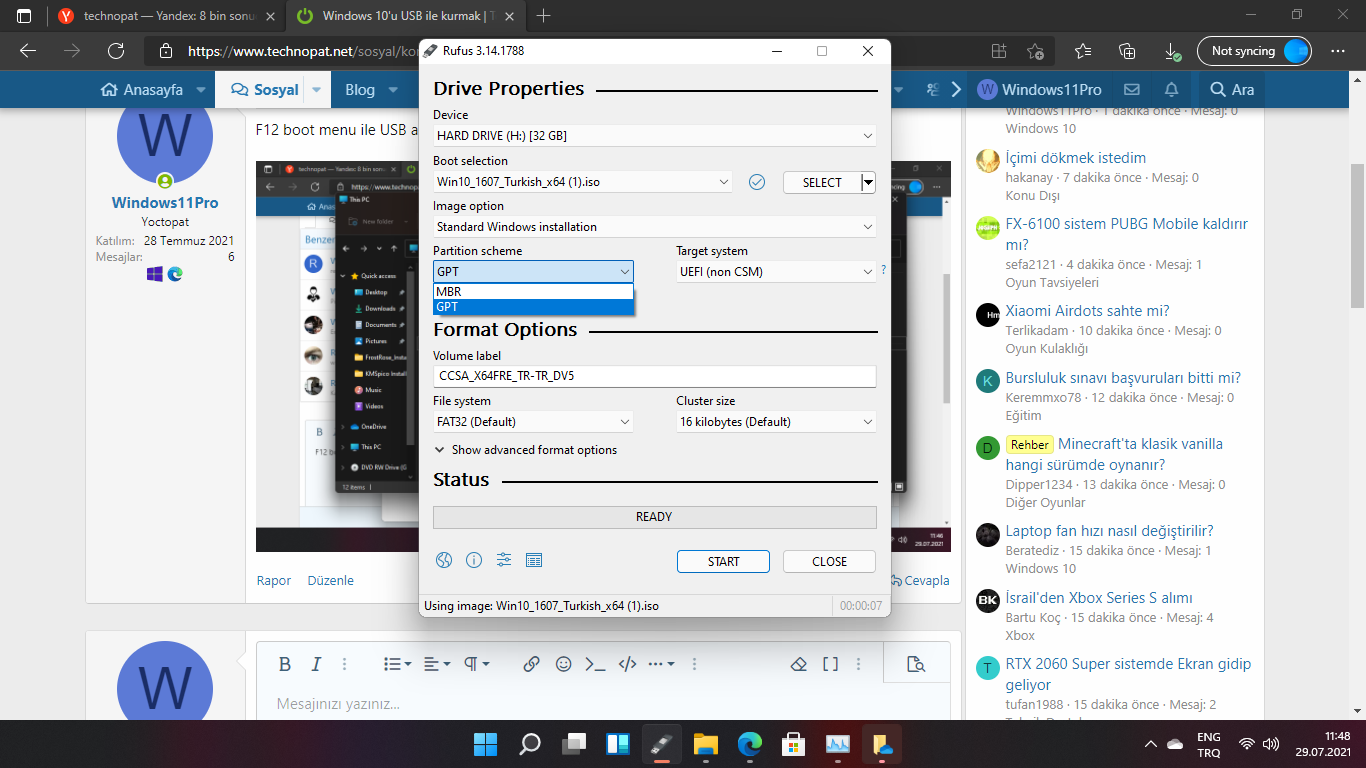Viewport: 1366px width, 768px height.
Task: Open the File system FAT32 dropdown
Action: point(533,422)
